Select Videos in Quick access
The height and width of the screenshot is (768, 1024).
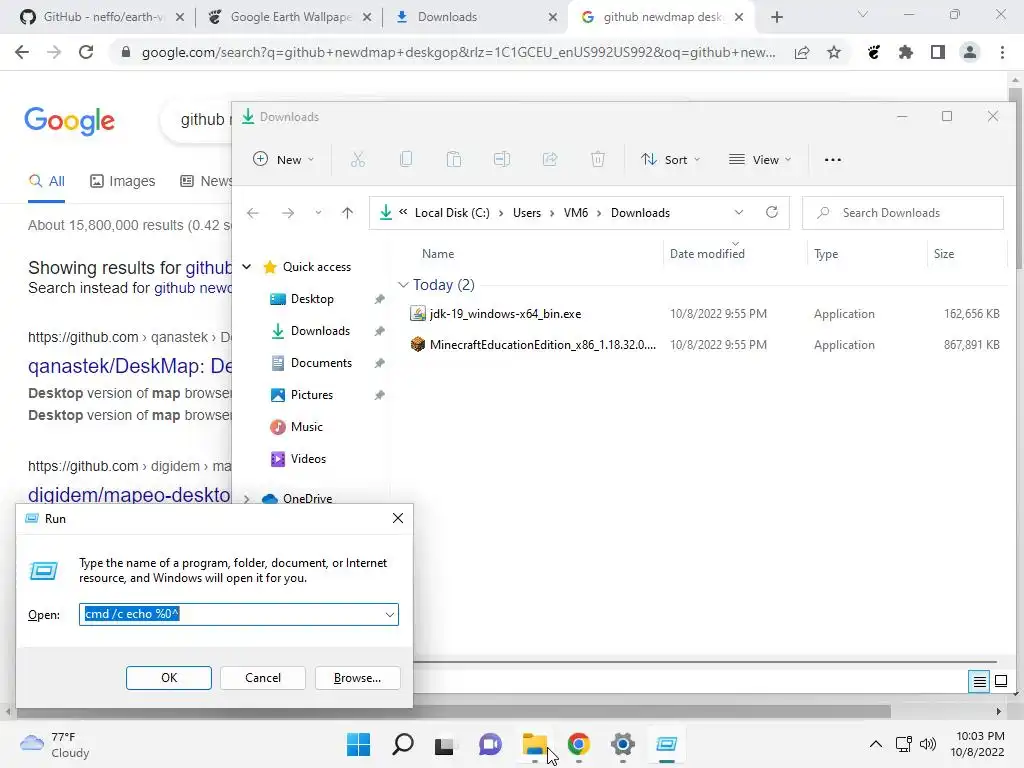click(308, 459)
